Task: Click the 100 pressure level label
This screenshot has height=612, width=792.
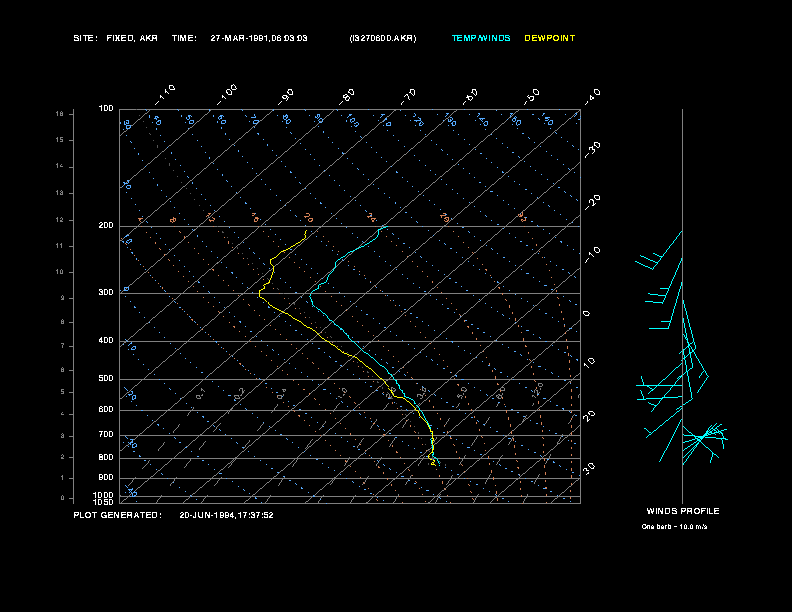Action: [106, 109]
